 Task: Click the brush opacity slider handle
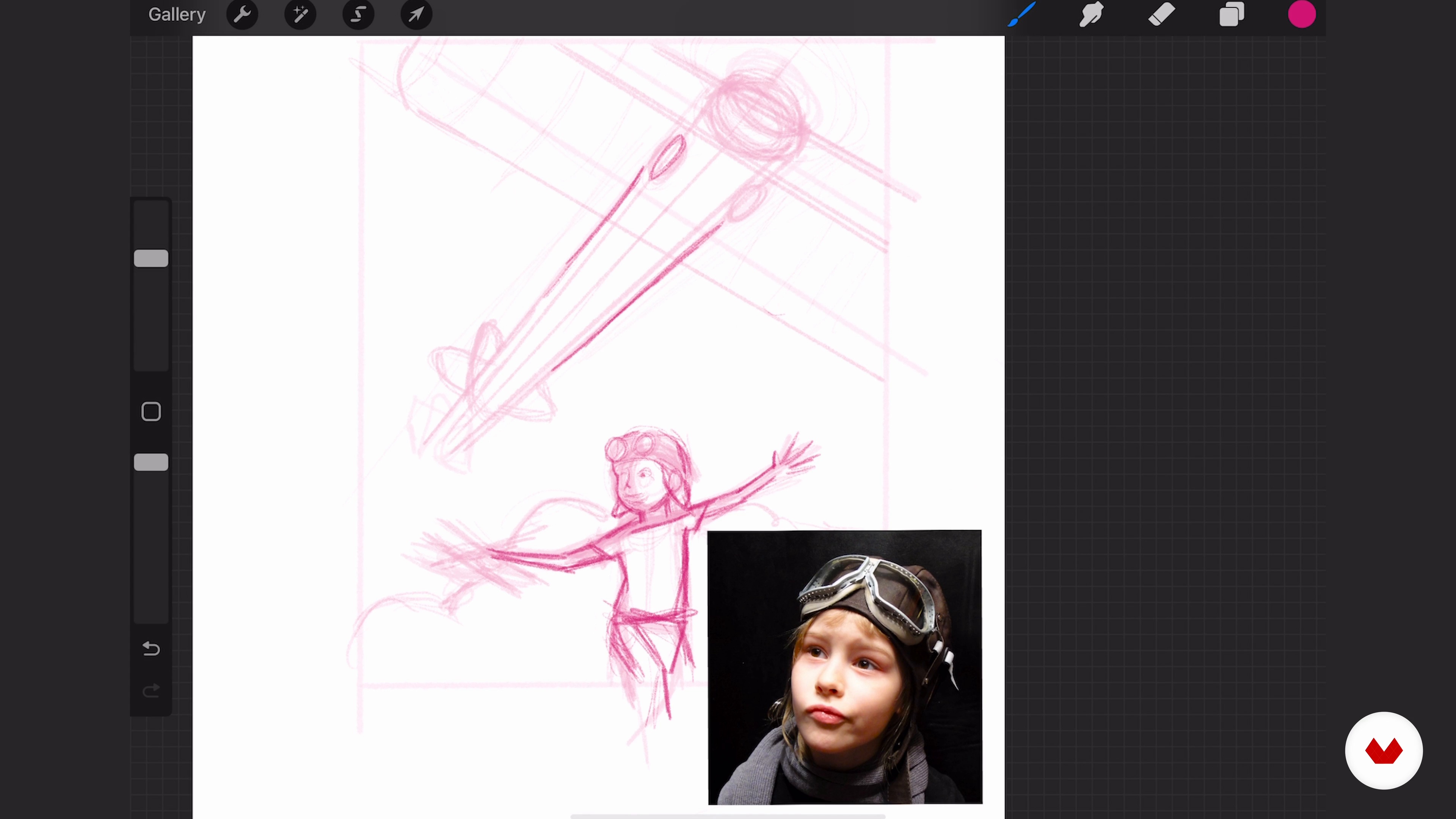tap(151, 462)
